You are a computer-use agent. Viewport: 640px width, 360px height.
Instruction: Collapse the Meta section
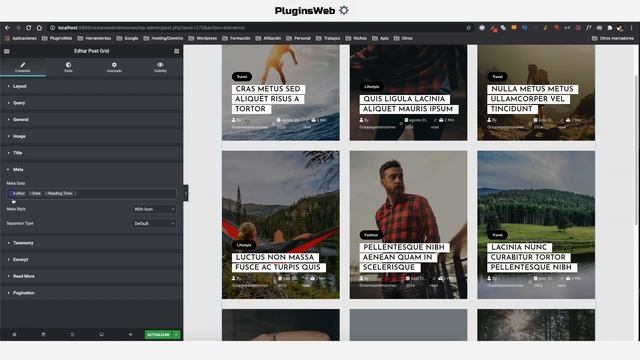pyautogui.click(x=91, y=169)
